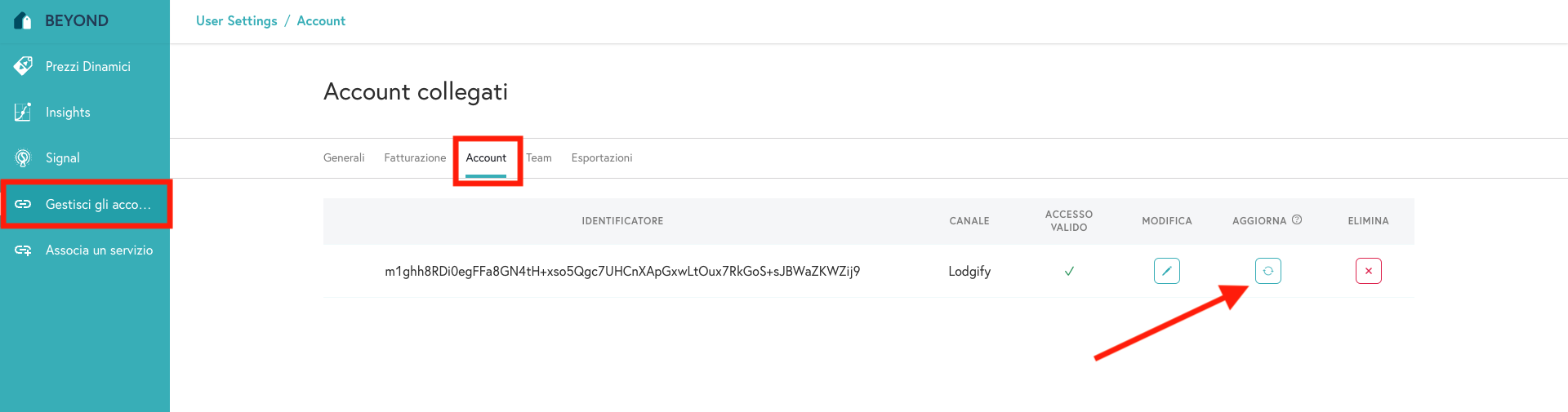Image resolution: width=1568 pixels, height=412 pixels.
Task: Refresh the Lodgify account listing
Action: pyautogui.click(x=1268, y=271)
